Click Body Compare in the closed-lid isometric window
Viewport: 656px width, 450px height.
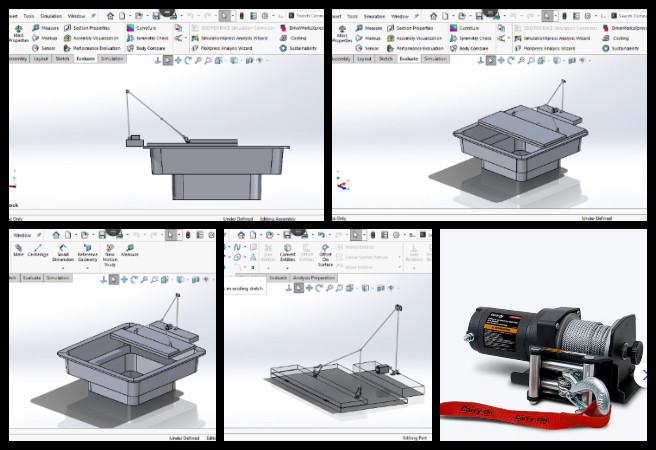click(469, 48)
